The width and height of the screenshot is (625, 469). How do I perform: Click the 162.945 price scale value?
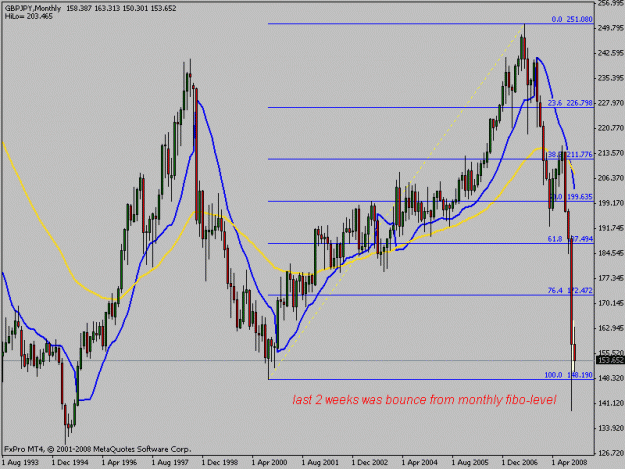point(610,328)
